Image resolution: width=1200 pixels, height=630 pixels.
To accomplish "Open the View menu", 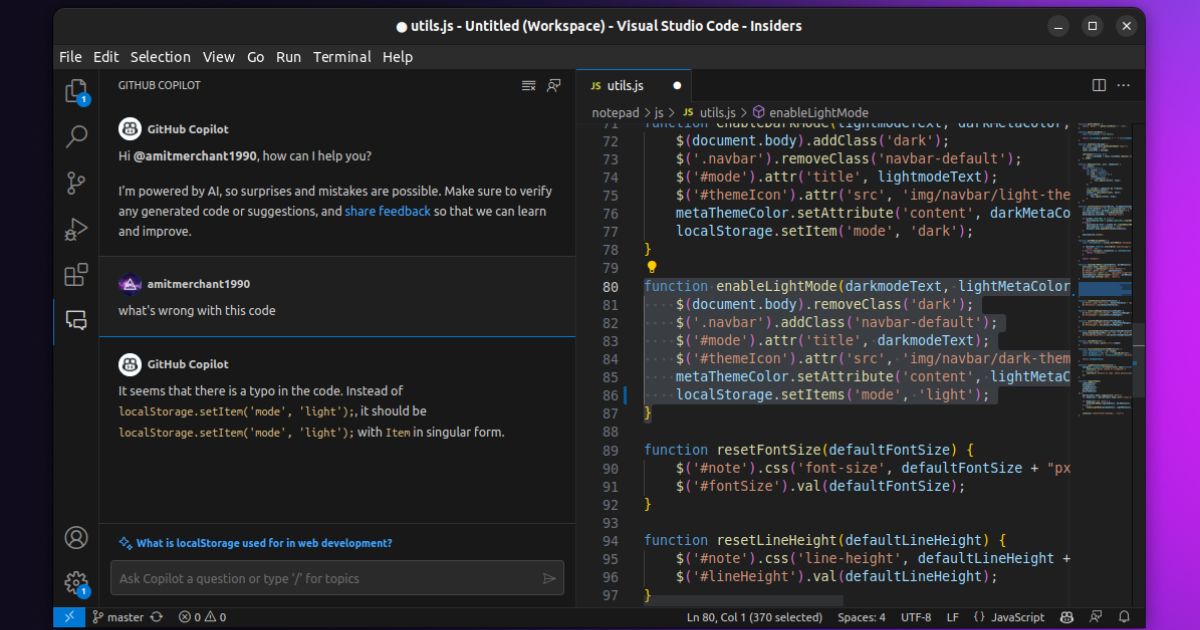I will click(218, 57).
